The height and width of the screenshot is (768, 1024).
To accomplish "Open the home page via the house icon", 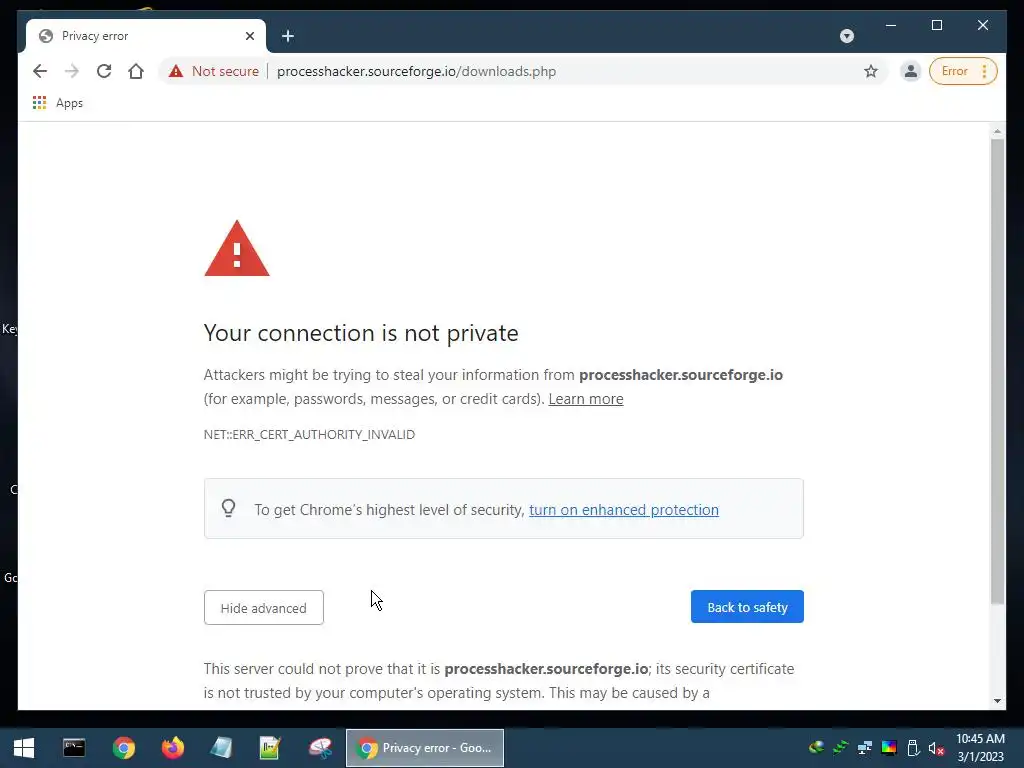I will (x=136, y=71).
